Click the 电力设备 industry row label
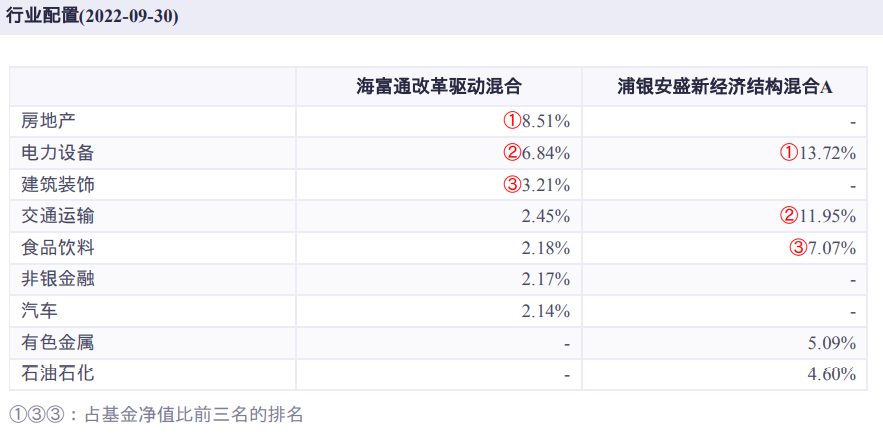This screenshot has height=442, width=883. [57, 153]
